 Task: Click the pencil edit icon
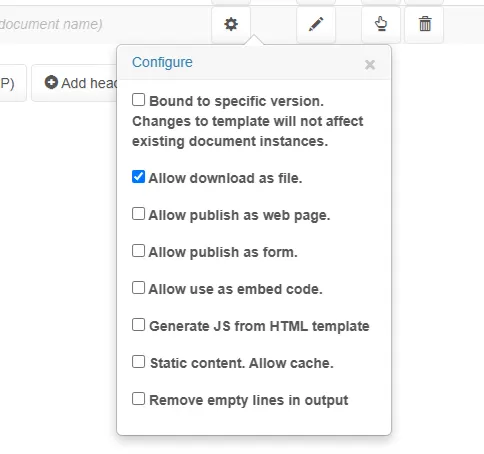coord(316,24)
